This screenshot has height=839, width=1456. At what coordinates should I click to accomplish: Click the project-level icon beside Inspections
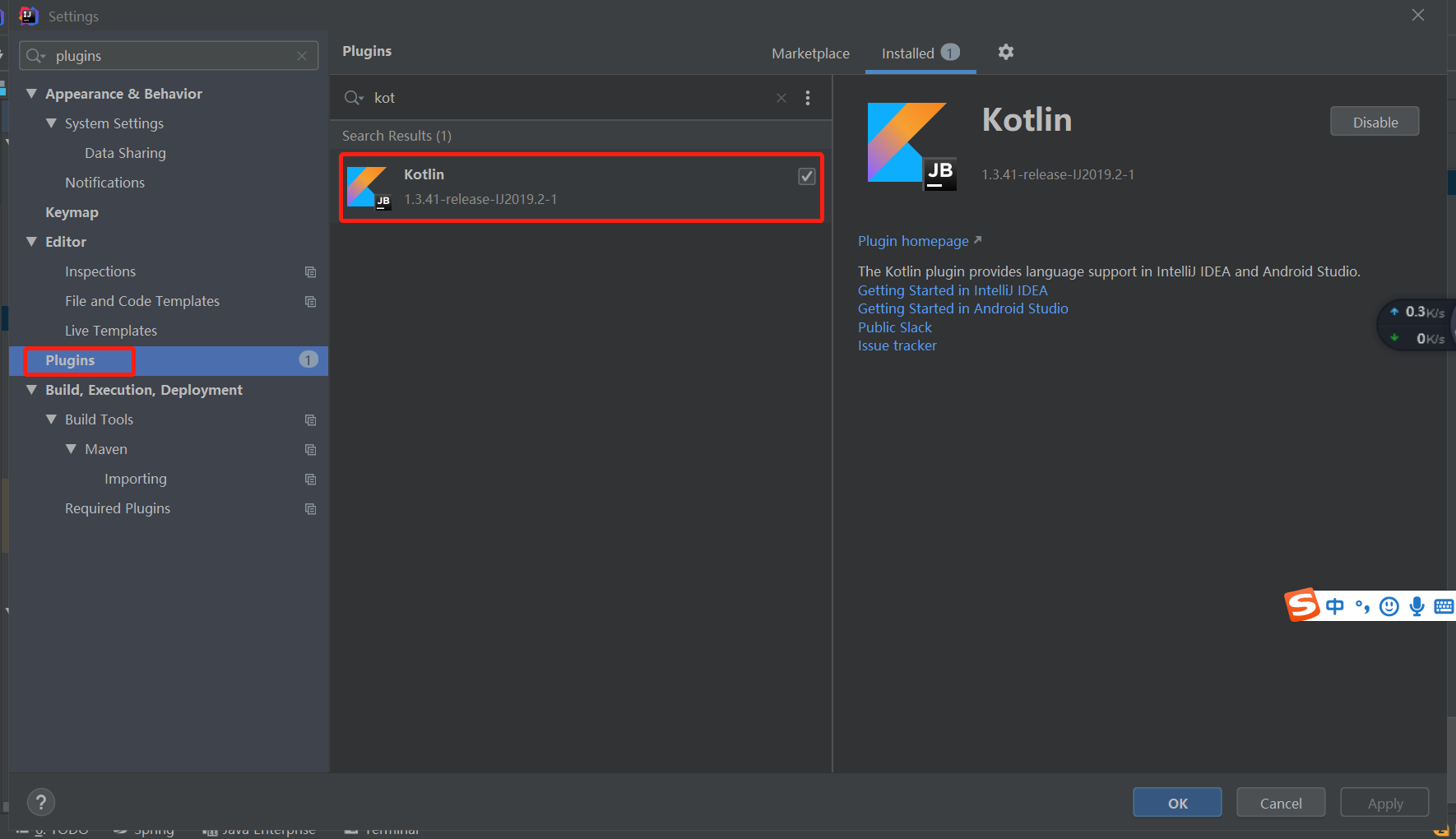coord(310,271)
